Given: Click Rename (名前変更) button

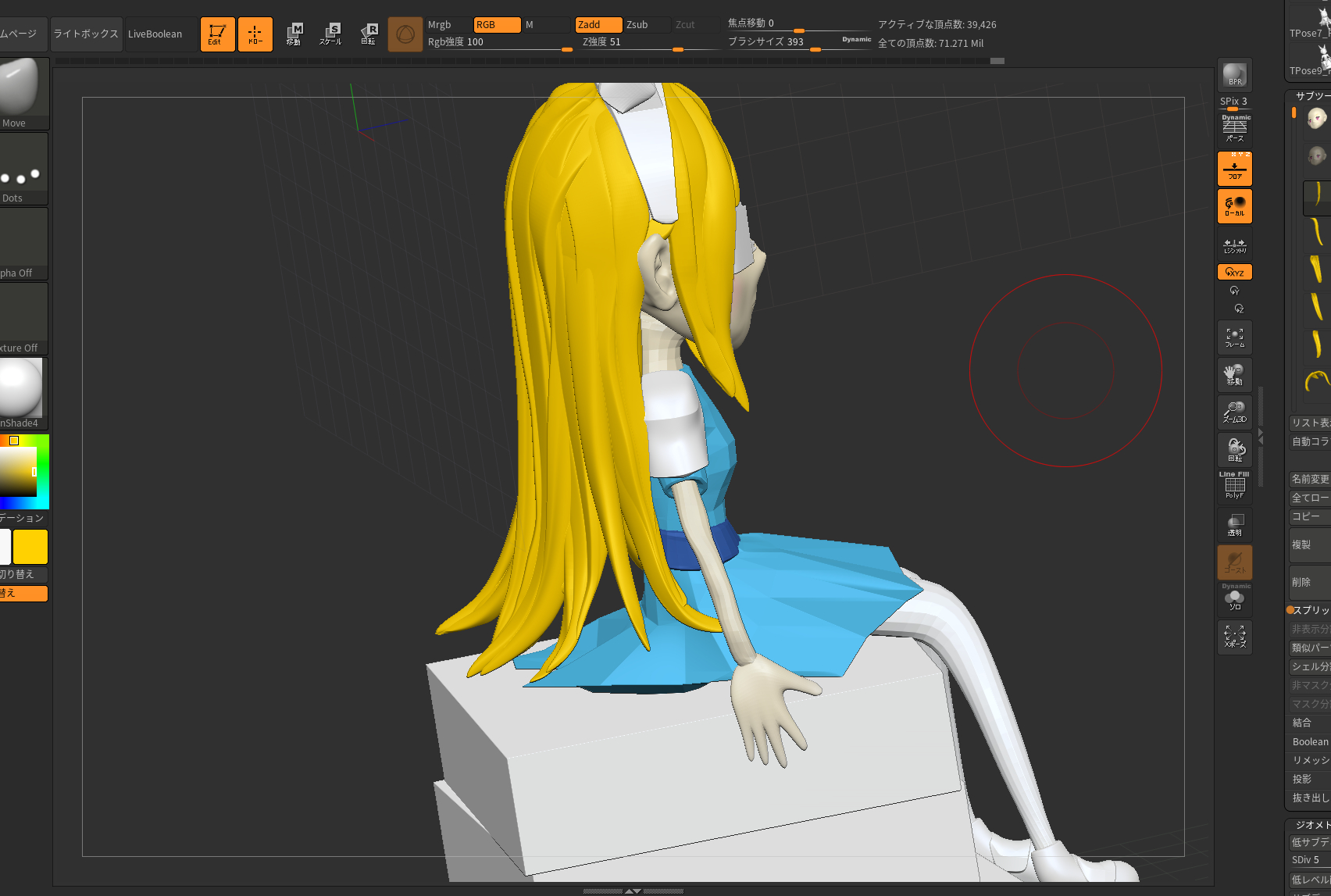Looking at the screenshot, I should pyautogui.click(x=1310, y=479).
